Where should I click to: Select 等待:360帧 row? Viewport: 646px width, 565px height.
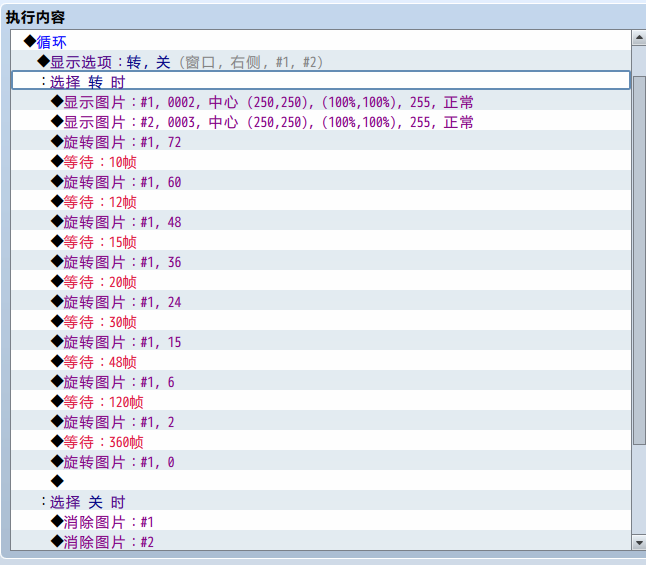point(321,441)
